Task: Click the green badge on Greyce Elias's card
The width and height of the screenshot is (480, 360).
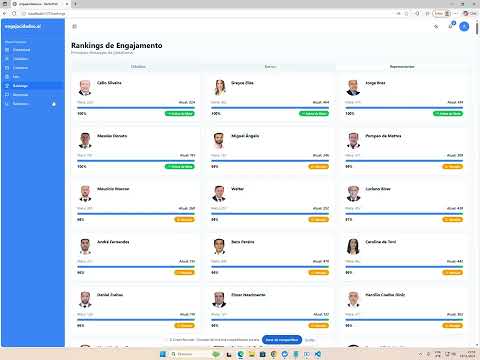Action: (x=314, y=114)
